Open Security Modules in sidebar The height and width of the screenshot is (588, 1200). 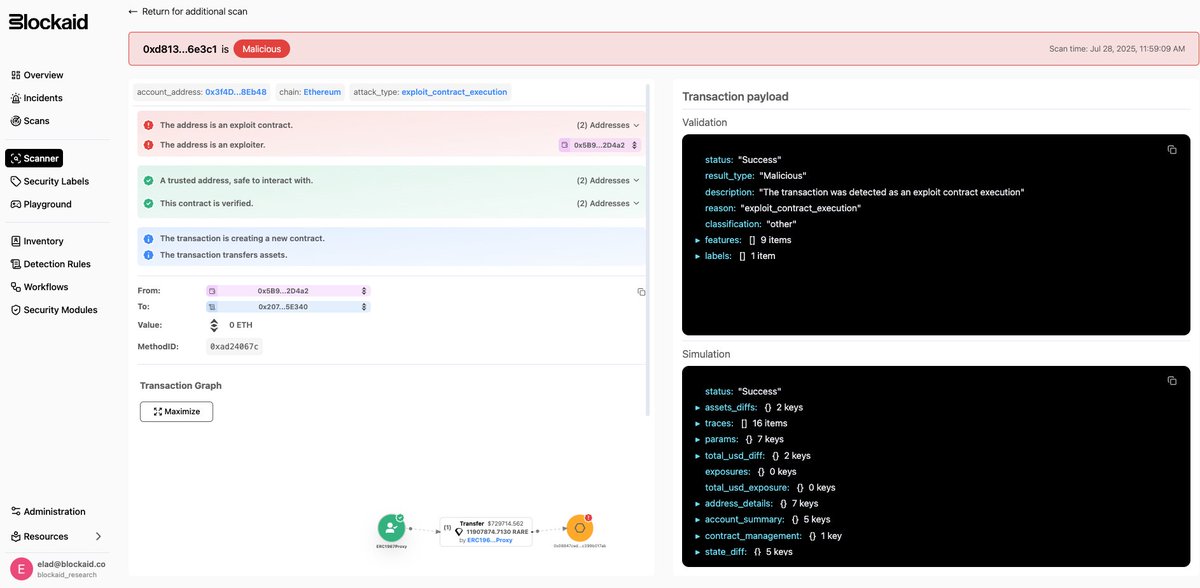pyautogui.click(x=54, y=310)
